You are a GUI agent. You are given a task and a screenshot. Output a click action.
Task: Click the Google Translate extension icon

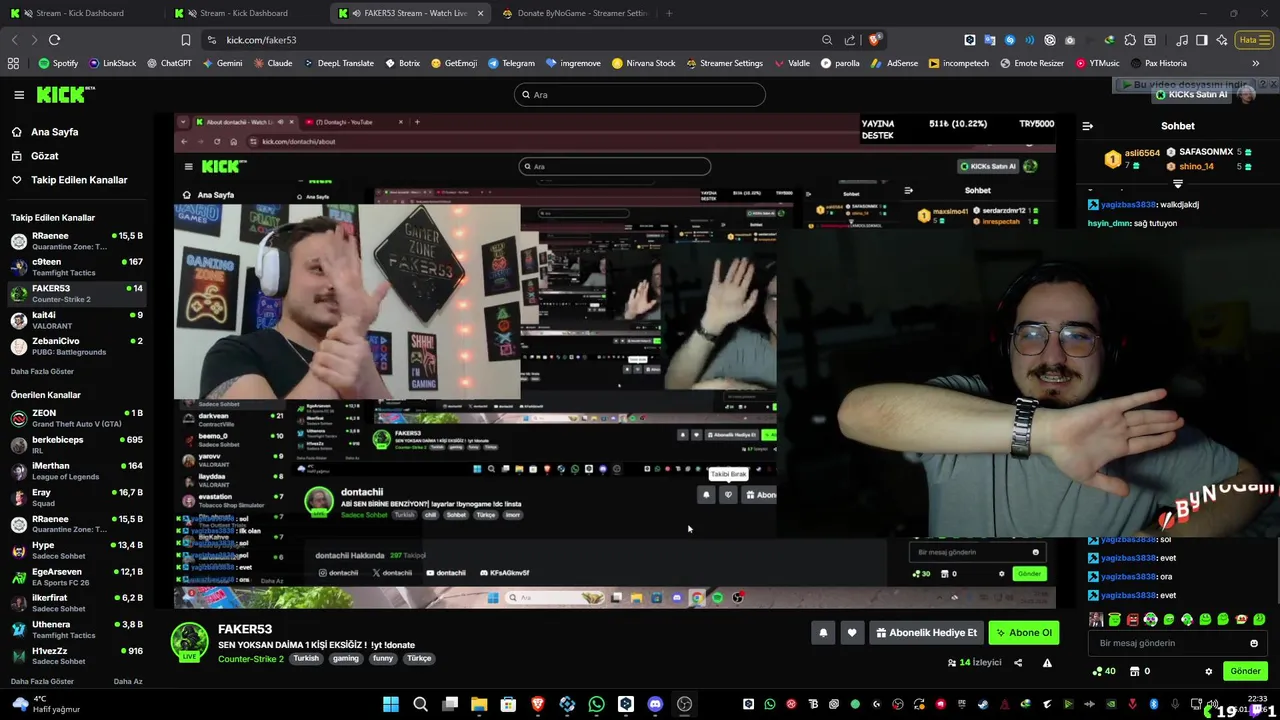point(990,40)
